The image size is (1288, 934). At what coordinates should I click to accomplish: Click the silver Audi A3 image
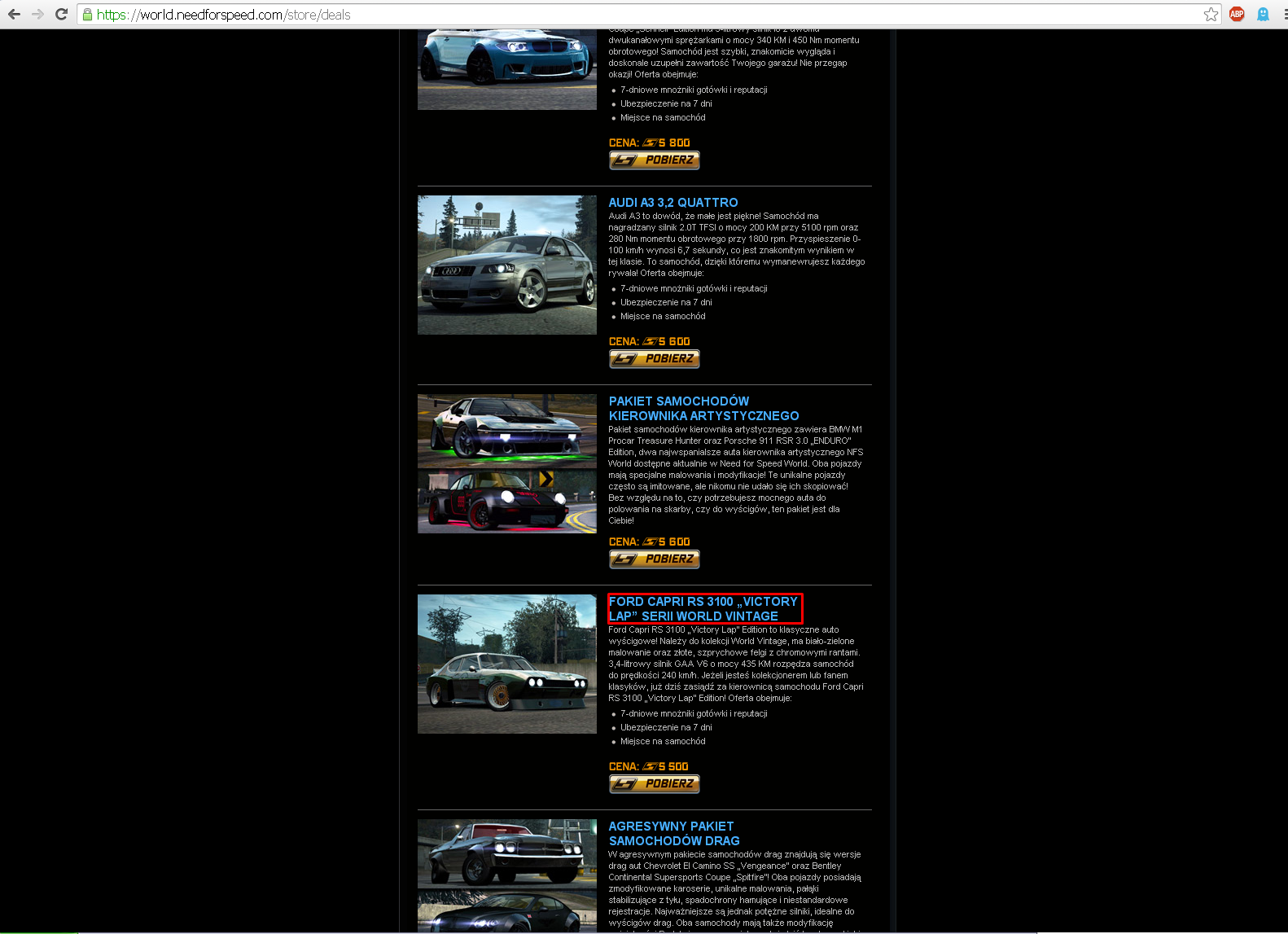507,265
